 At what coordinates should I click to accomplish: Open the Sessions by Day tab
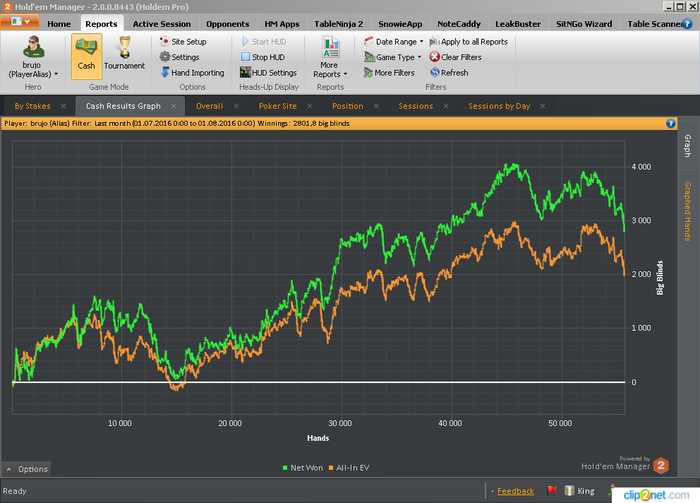click(499, 105)
